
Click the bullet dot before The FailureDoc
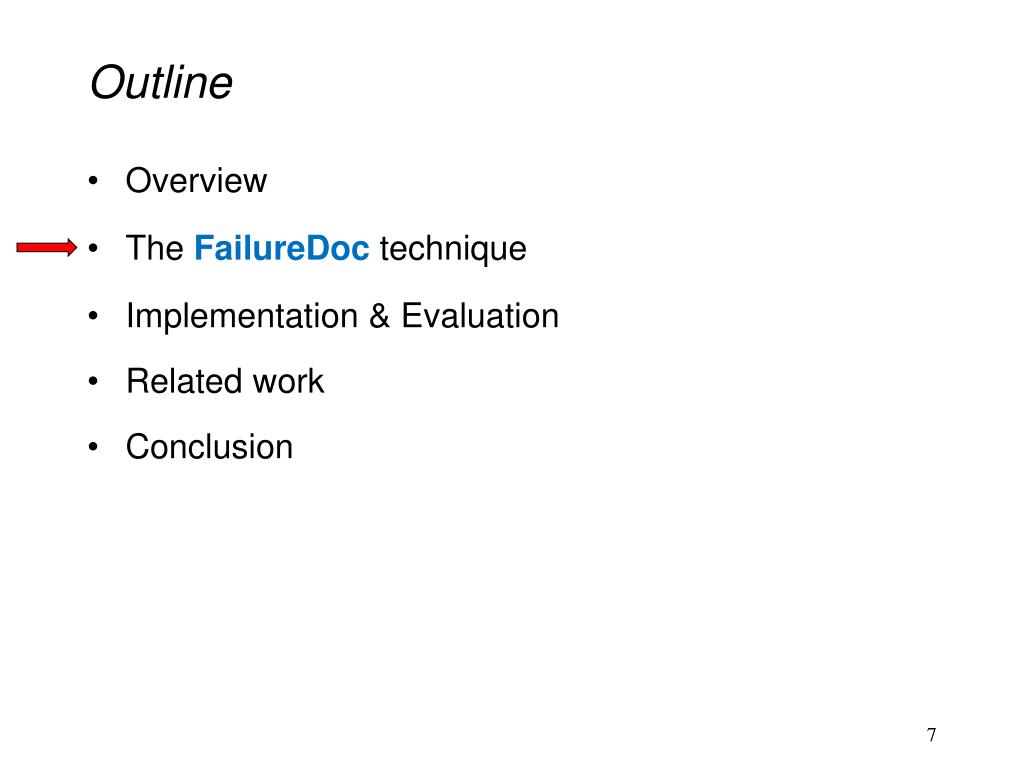[x=93, y=249]
